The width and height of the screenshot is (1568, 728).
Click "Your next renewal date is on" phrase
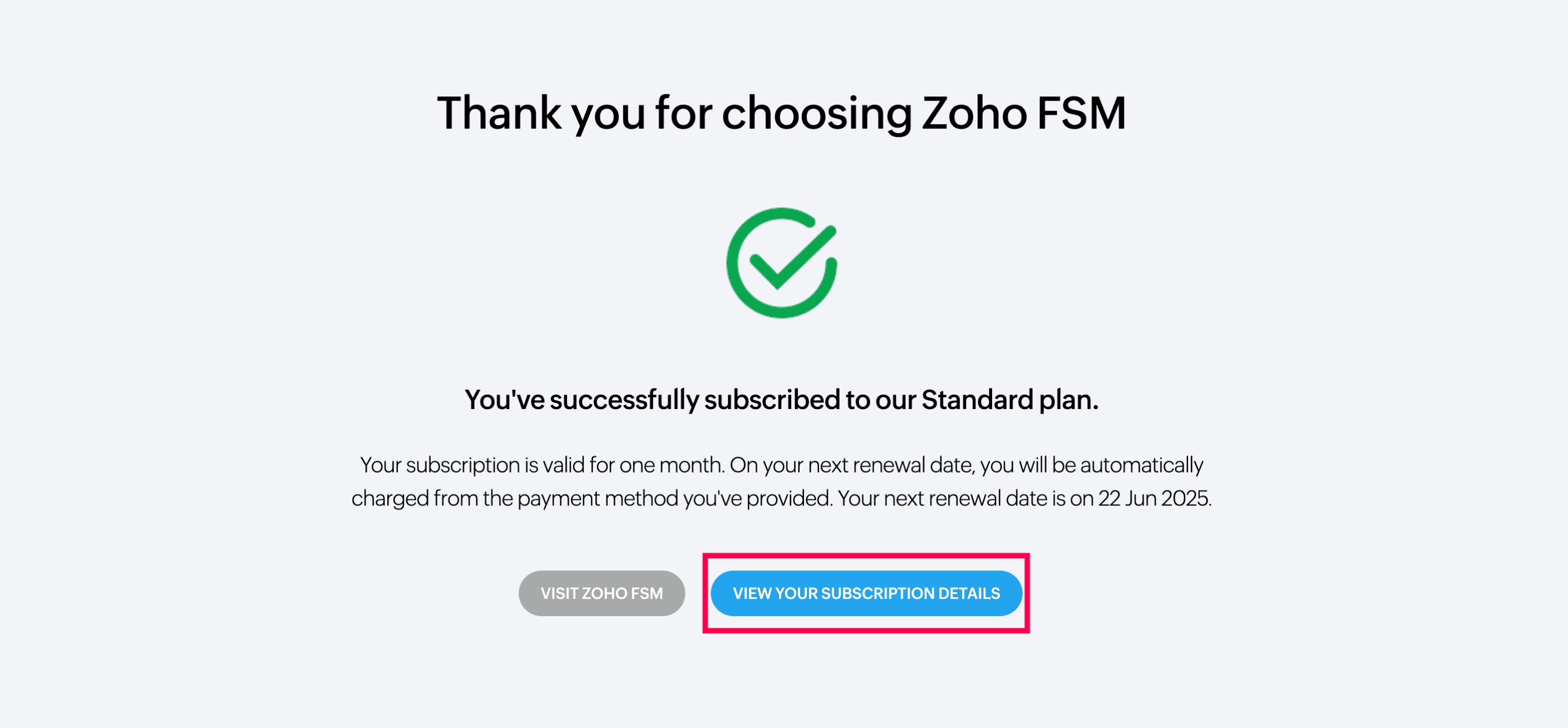coord(965,499)
